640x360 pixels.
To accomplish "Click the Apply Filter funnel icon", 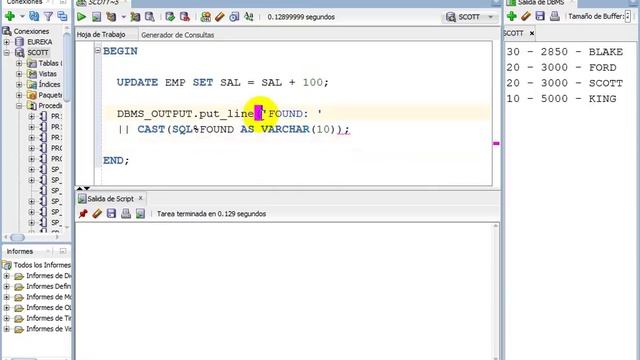I will point(48,16).
